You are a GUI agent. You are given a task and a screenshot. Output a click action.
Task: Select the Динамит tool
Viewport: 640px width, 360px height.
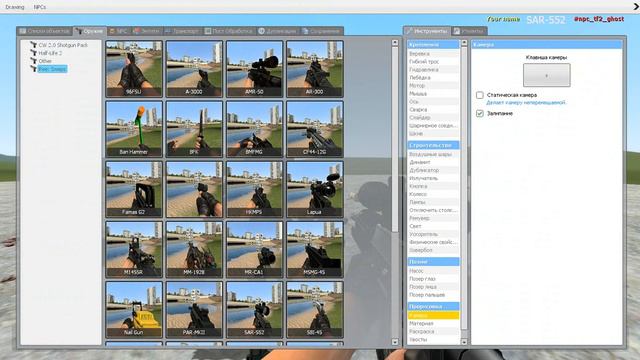[x=433, y=162]
